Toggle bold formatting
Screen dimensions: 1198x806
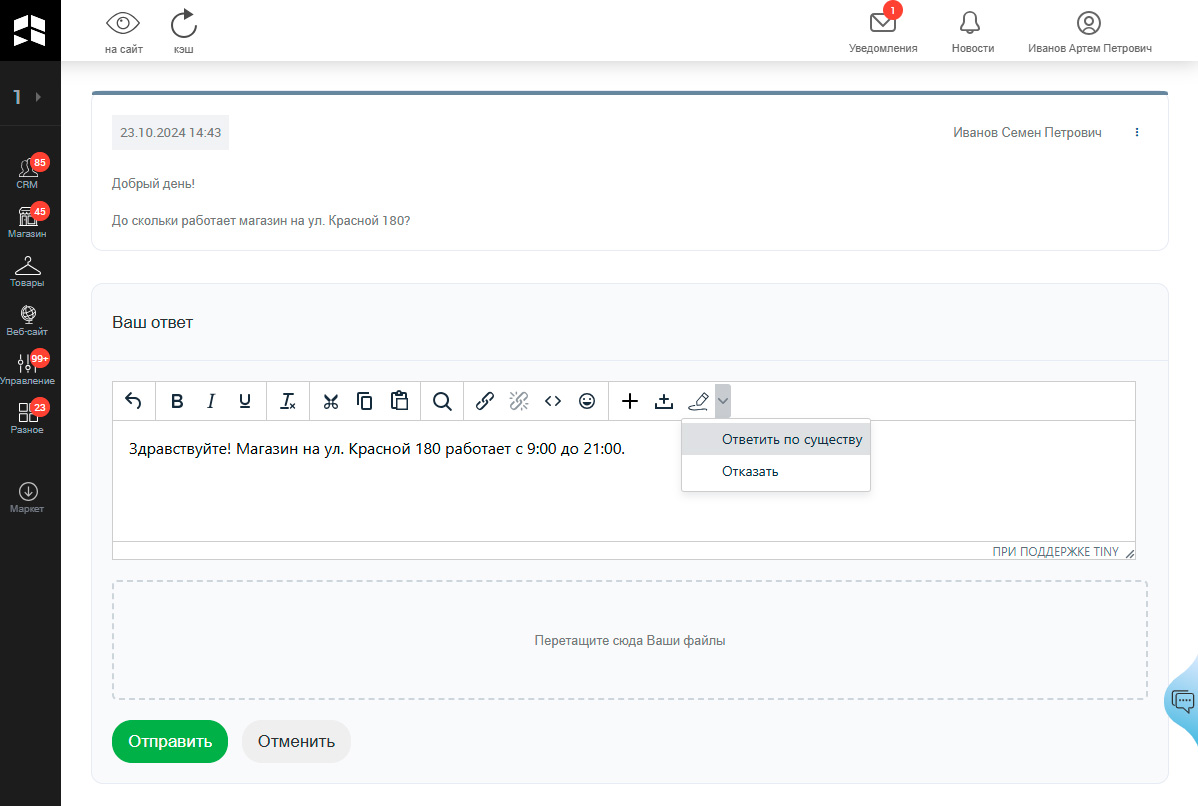coord(177,401)
